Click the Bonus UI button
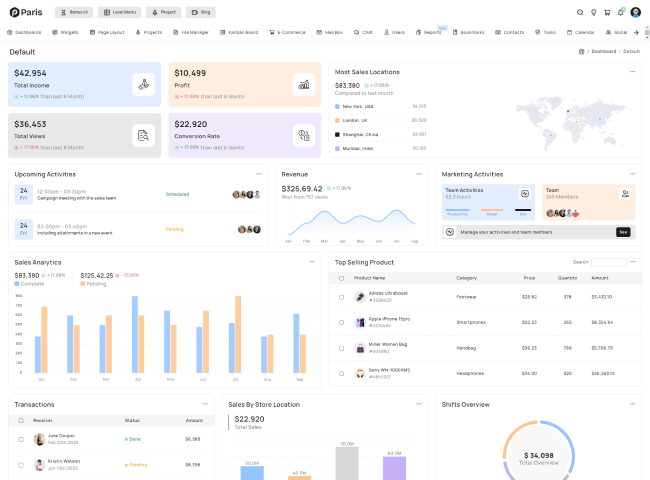650x480 pixels. pos(75,12)
